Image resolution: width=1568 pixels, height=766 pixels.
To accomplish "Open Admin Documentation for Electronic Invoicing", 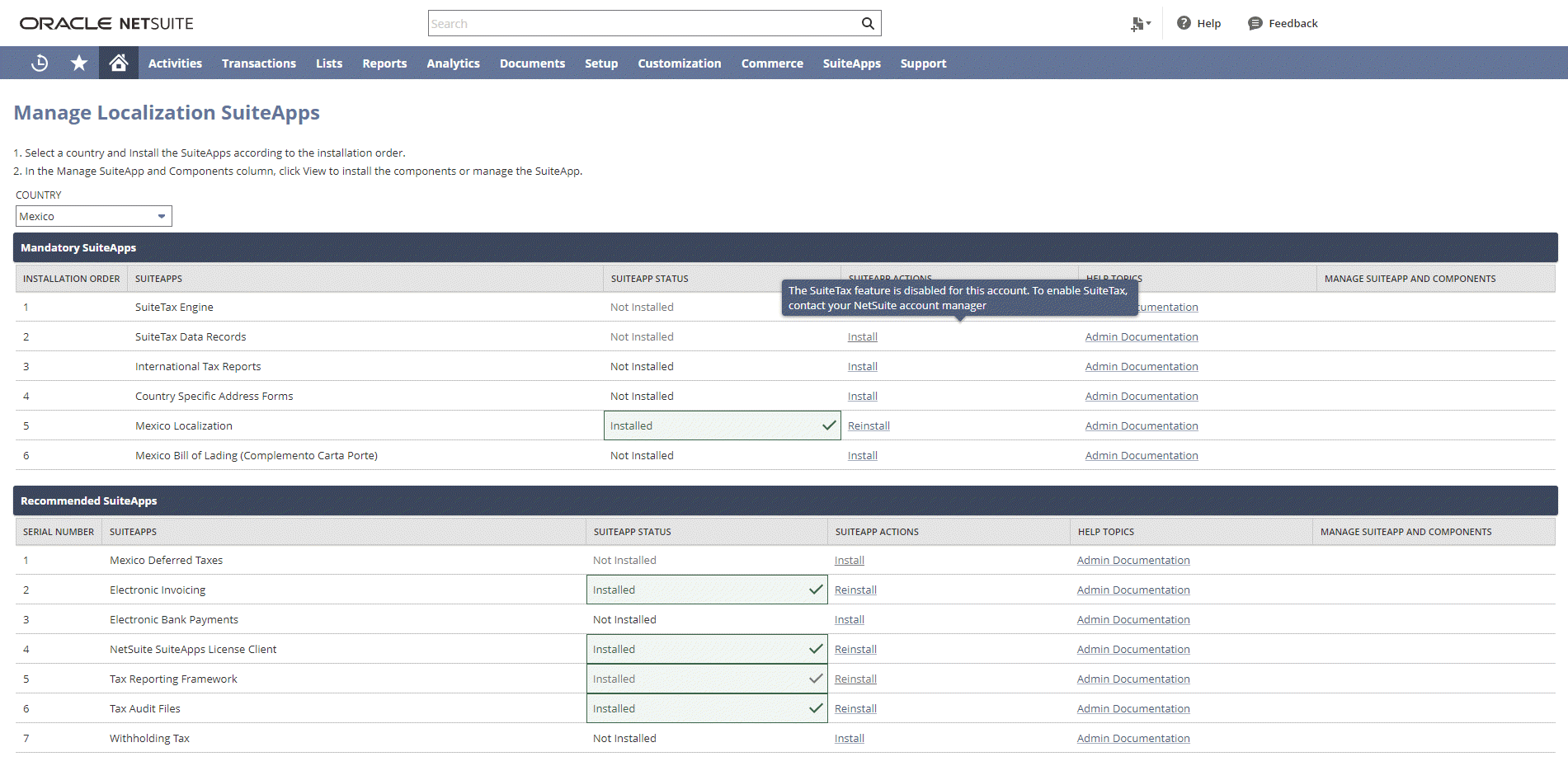I will point(1133,590).
